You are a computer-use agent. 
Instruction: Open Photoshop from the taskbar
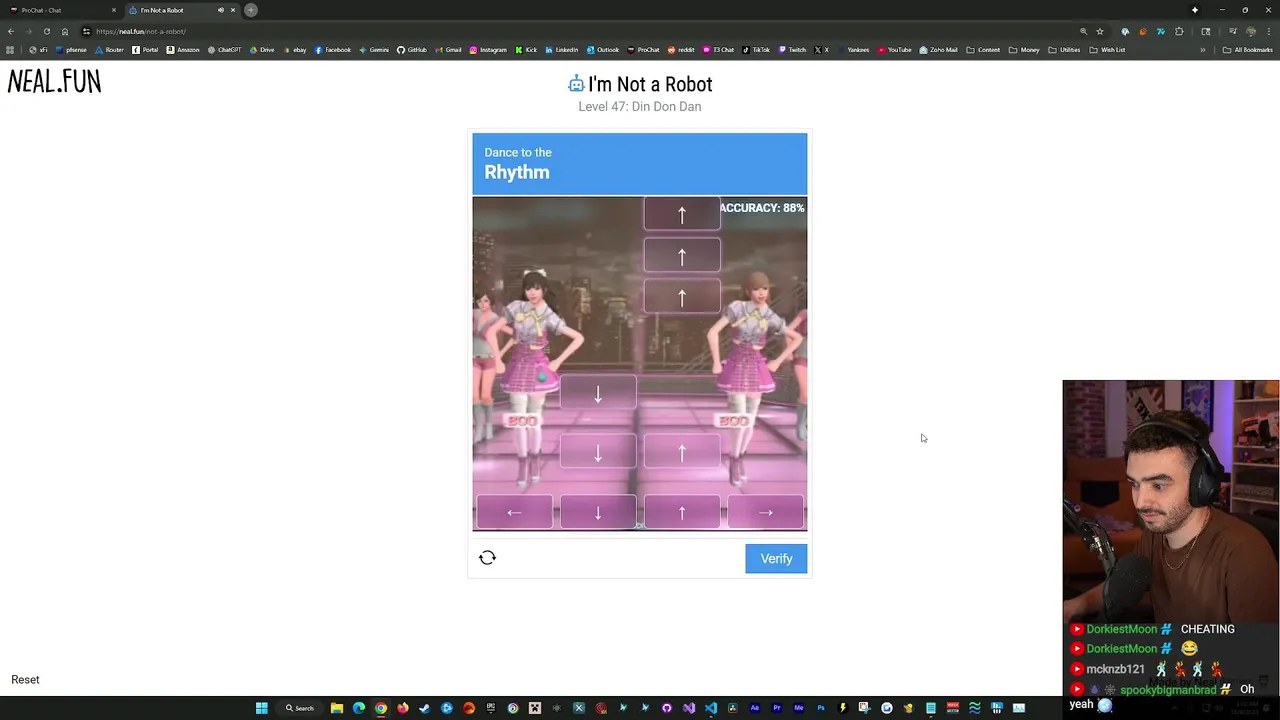point(821,708)
